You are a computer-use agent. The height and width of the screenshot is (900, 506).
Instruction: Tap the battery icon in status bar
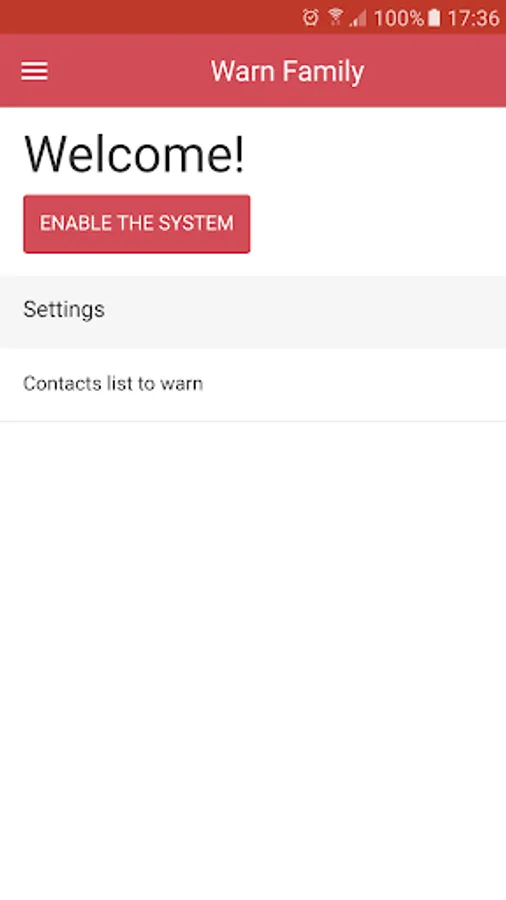(434, 18)
